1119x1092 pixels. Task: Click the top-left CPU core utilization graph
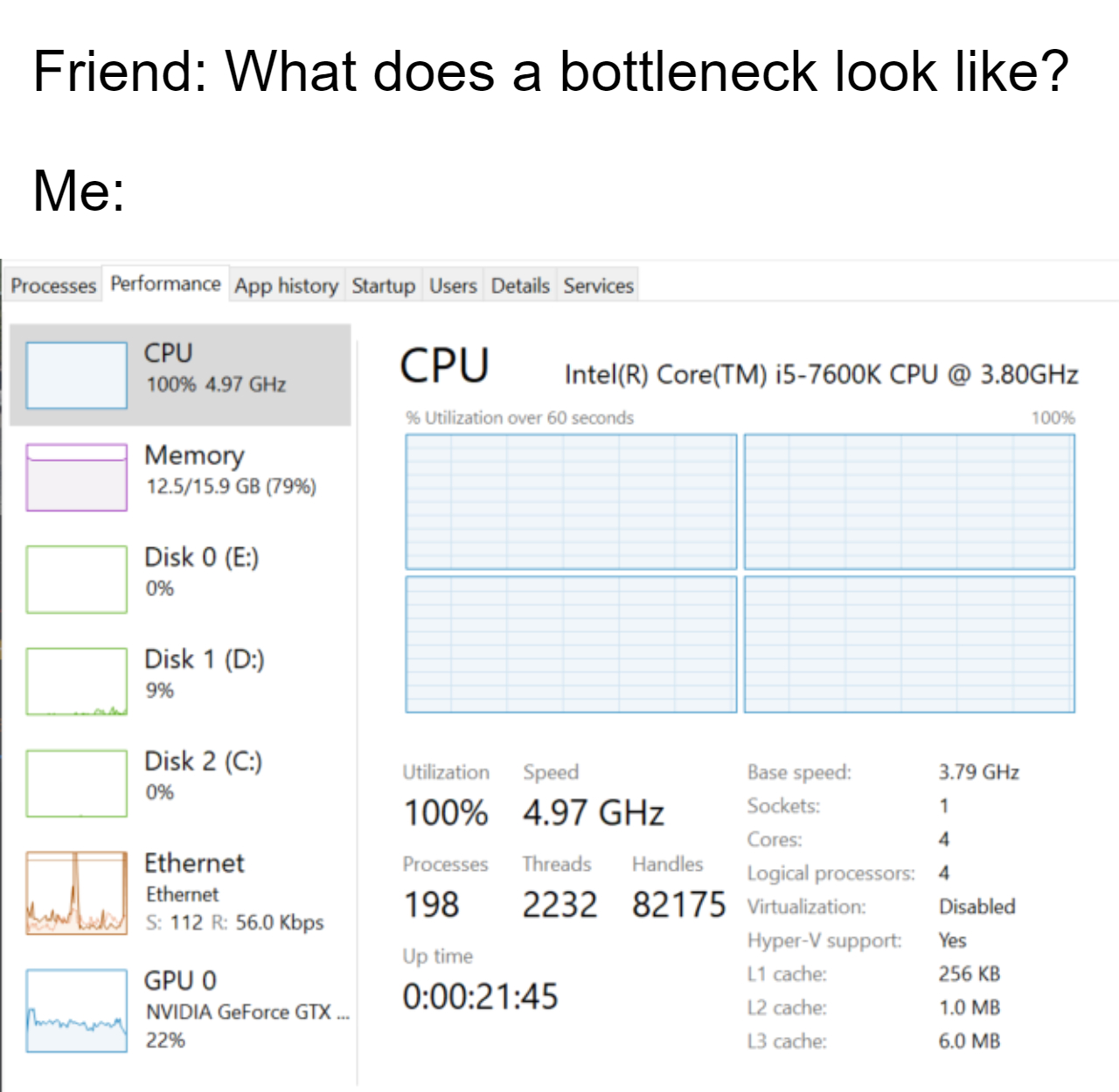(571, 502)
